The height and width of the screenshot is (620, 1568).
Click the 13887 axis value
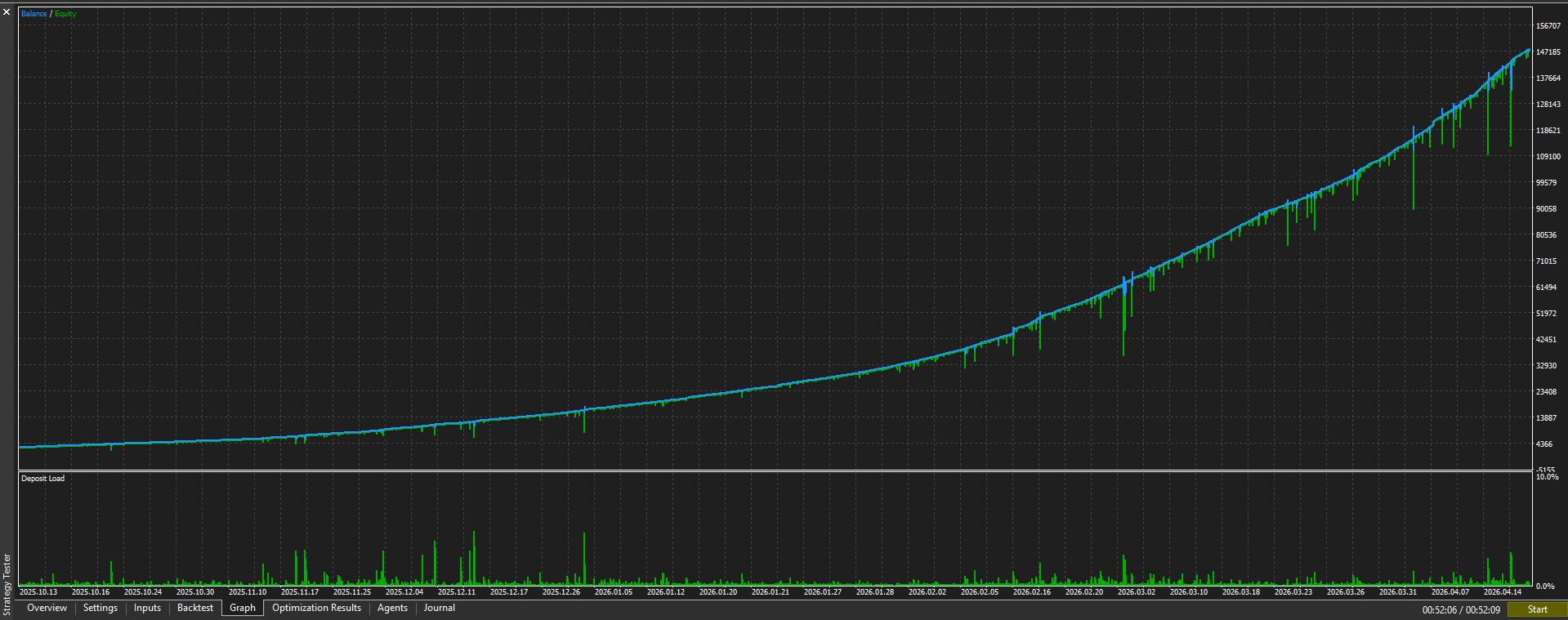(x=1546, y=418)
